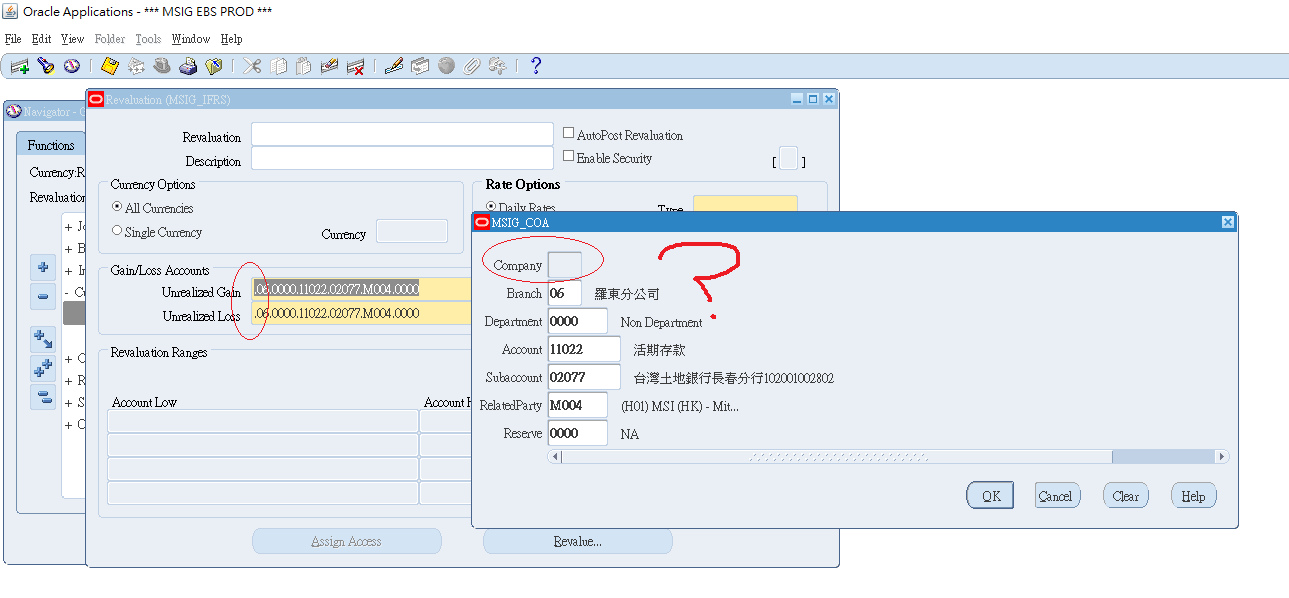Click the Assign Access button

click(346, 541)
